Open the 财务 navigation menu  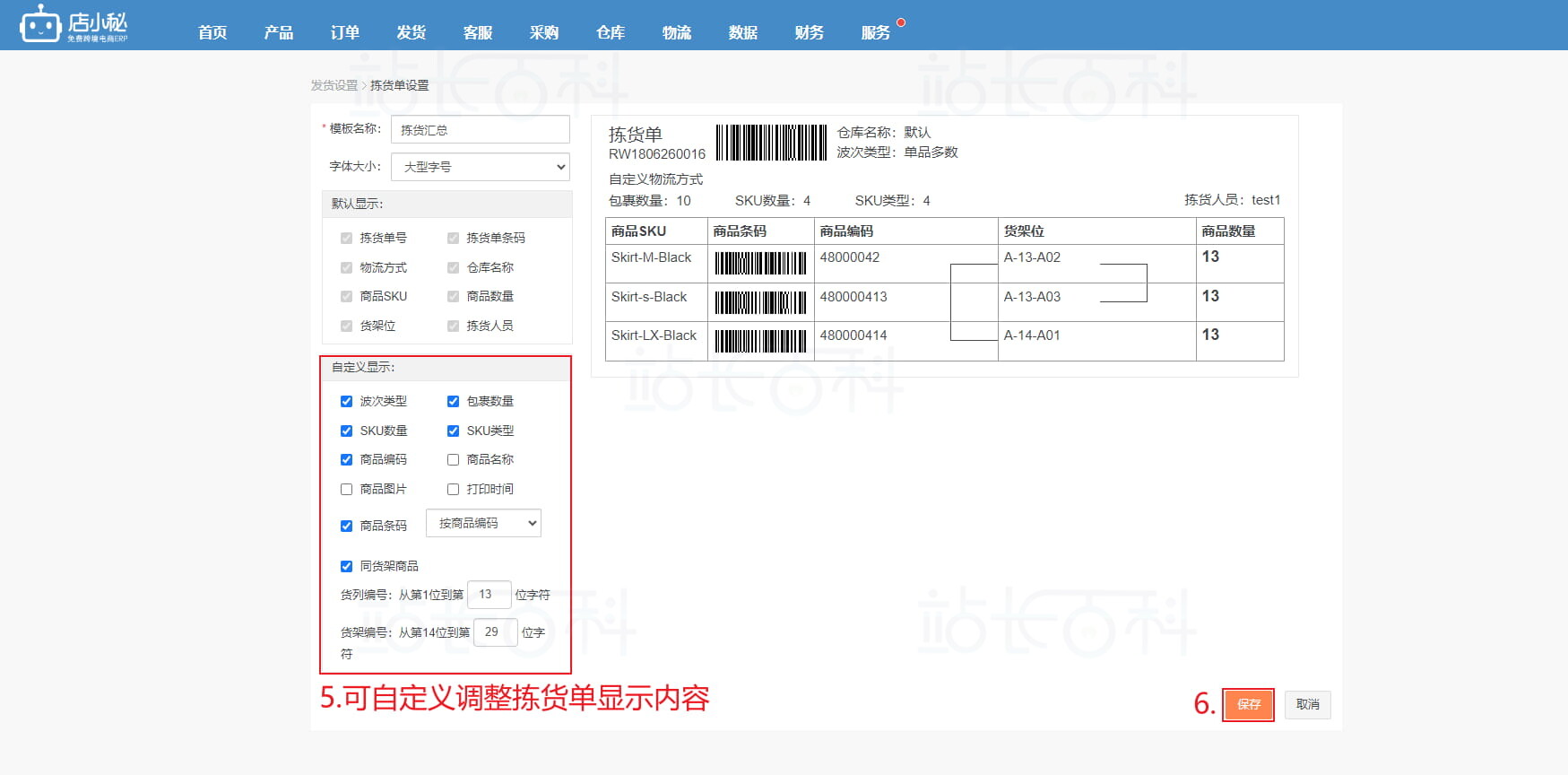809,32
